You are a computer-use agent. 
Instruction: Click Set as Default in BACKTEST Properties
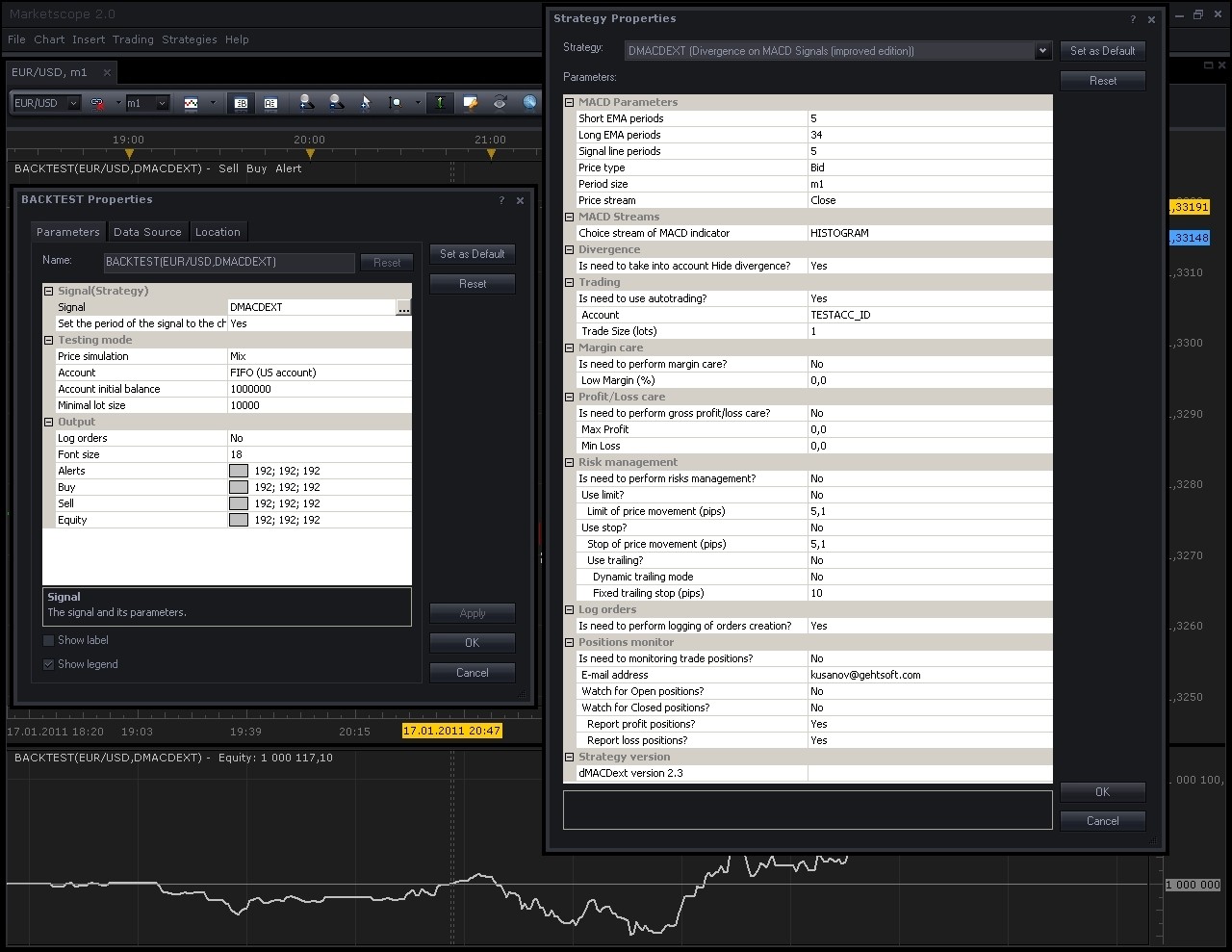coord(473,254)
